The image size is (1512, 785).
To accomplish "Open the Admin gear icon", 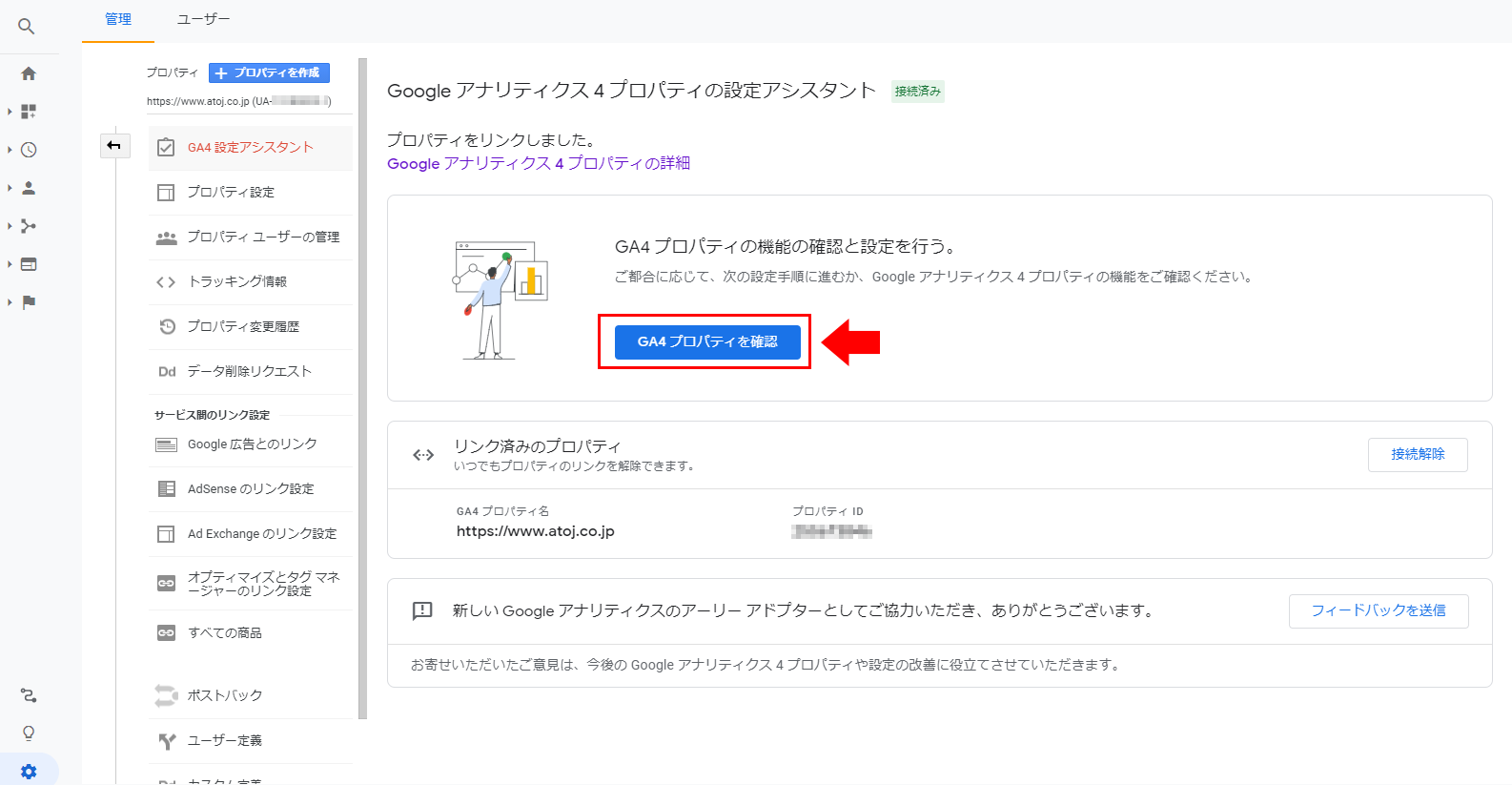I will 29,772.
